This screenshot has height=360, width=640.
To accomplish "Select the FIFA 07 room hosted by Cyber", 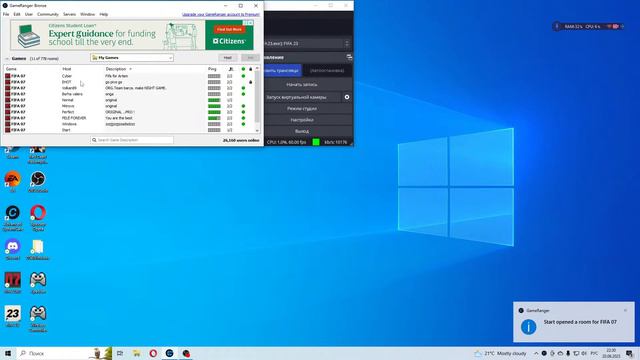I will pos(129,76).
